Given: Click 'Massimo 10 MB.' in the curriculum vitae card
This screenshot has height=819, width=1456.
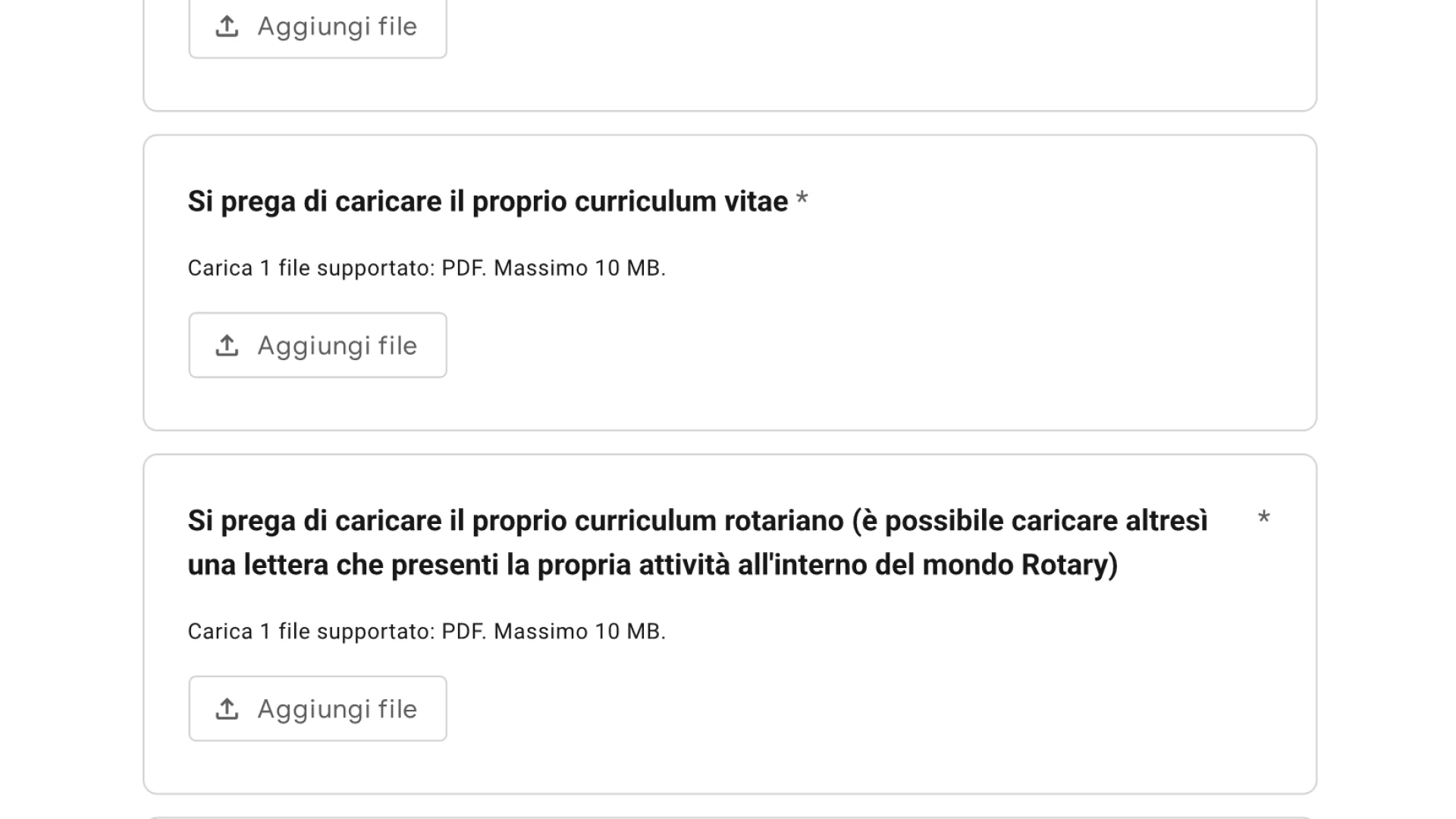Looking at the screenshot, I should point(579,268).
